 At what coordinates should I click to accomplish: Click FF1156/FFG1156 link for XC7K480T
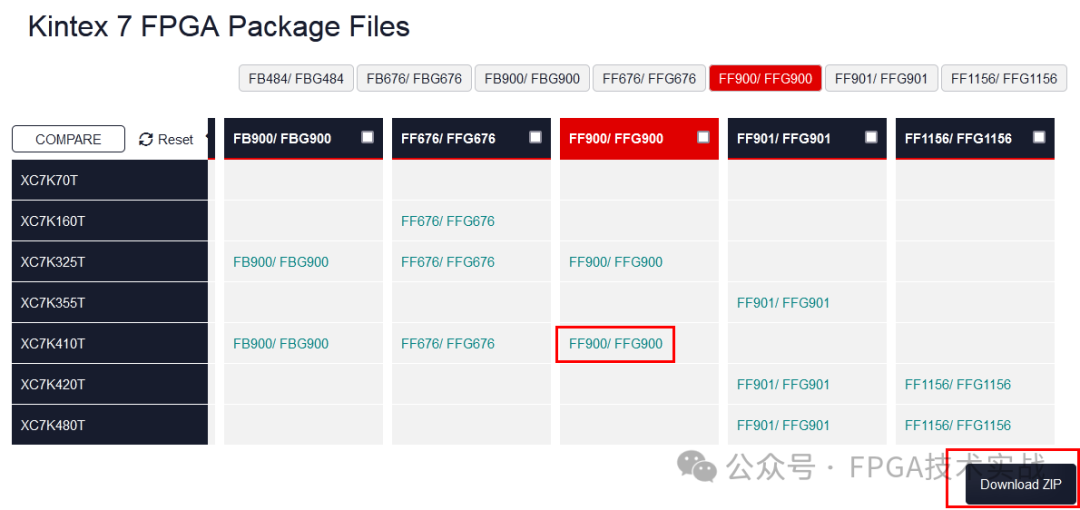pyautogui.click(x=957, y=425)
